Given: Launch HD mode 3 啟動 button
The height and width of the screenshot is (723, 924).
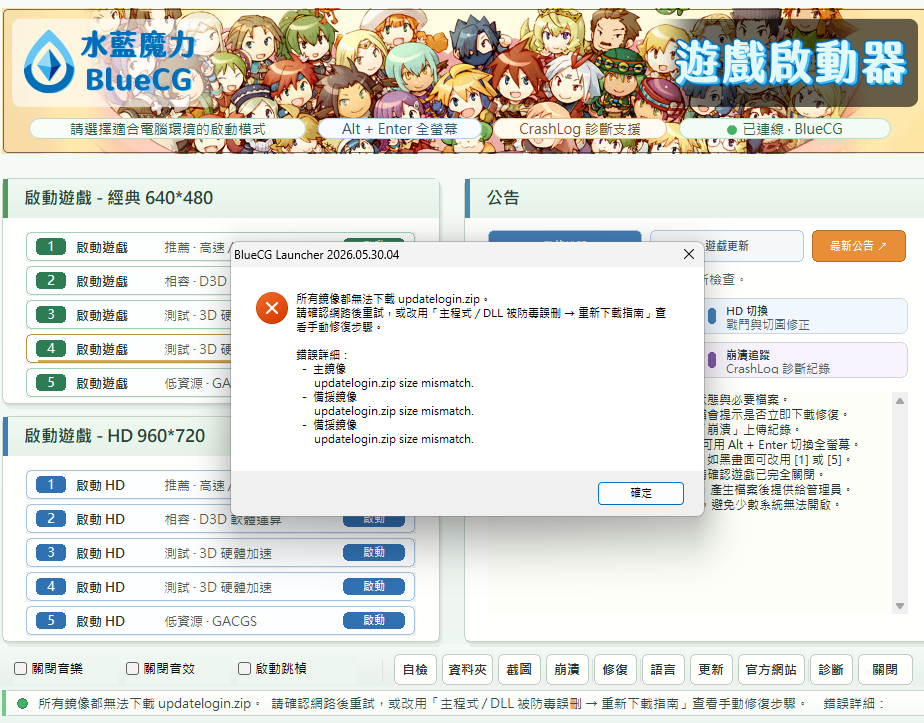Looking at the screenshot, I should 374,552.
